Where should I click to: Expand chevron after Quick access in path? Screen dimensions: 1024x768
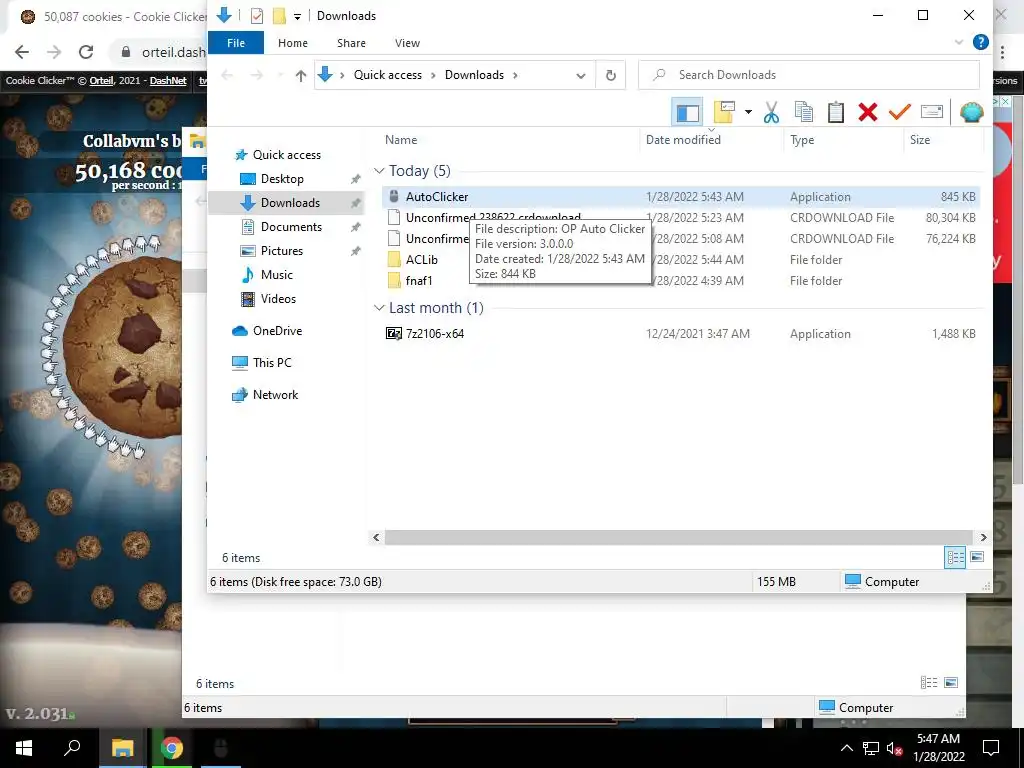point(432,75)
